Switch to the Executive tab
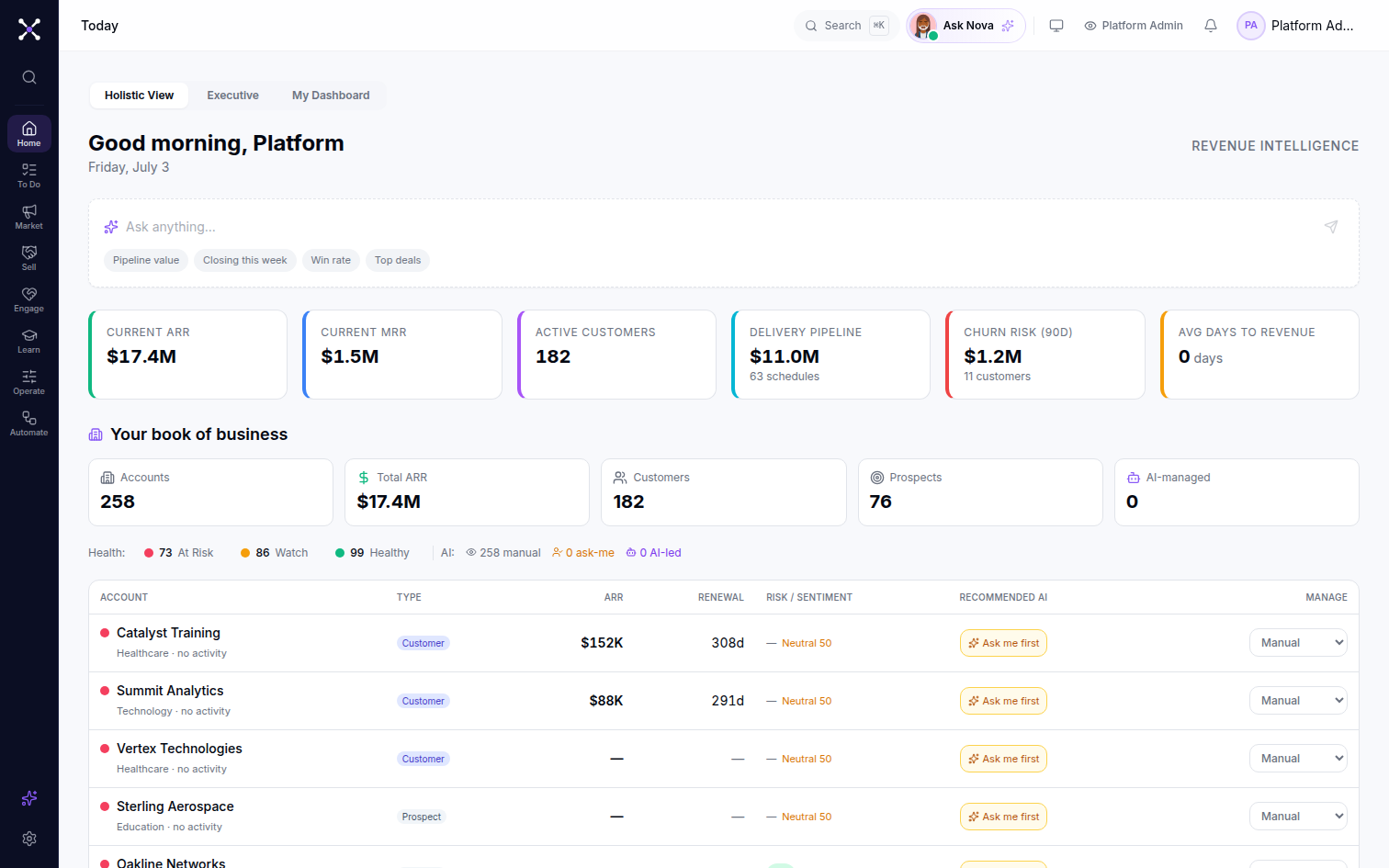This screenshot has height=868, width=1389. point(233,96)
